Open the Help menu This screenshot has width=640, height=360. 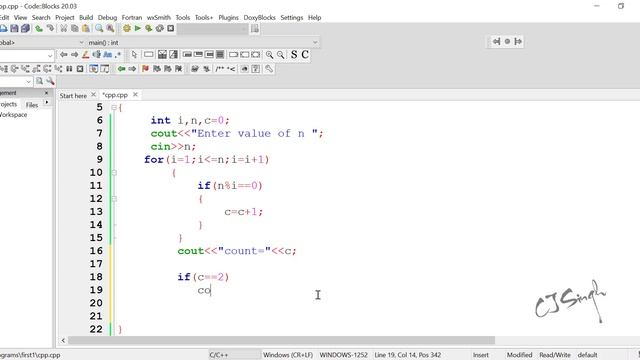315,18
